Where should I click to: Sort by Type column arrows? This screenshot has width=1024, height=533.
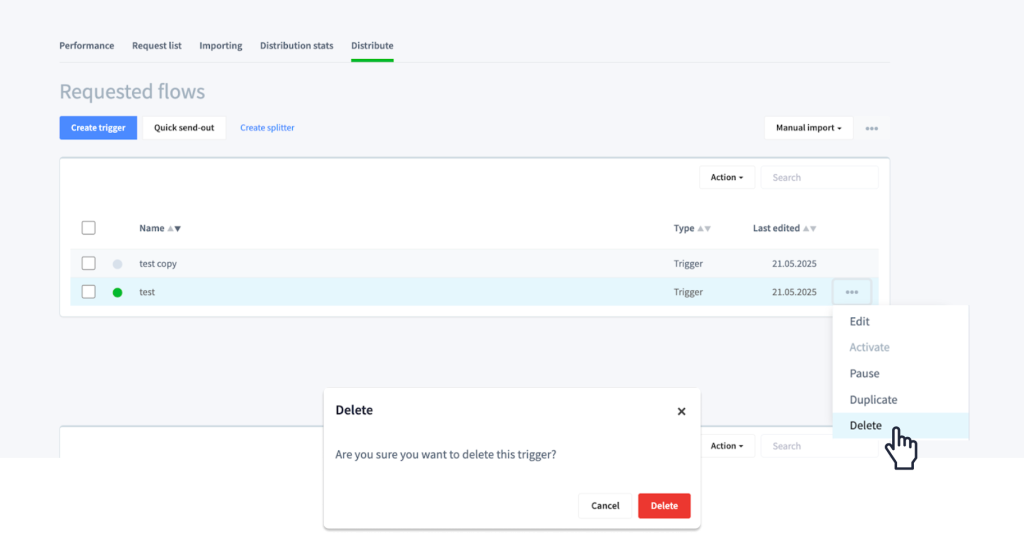pos(703,229)
